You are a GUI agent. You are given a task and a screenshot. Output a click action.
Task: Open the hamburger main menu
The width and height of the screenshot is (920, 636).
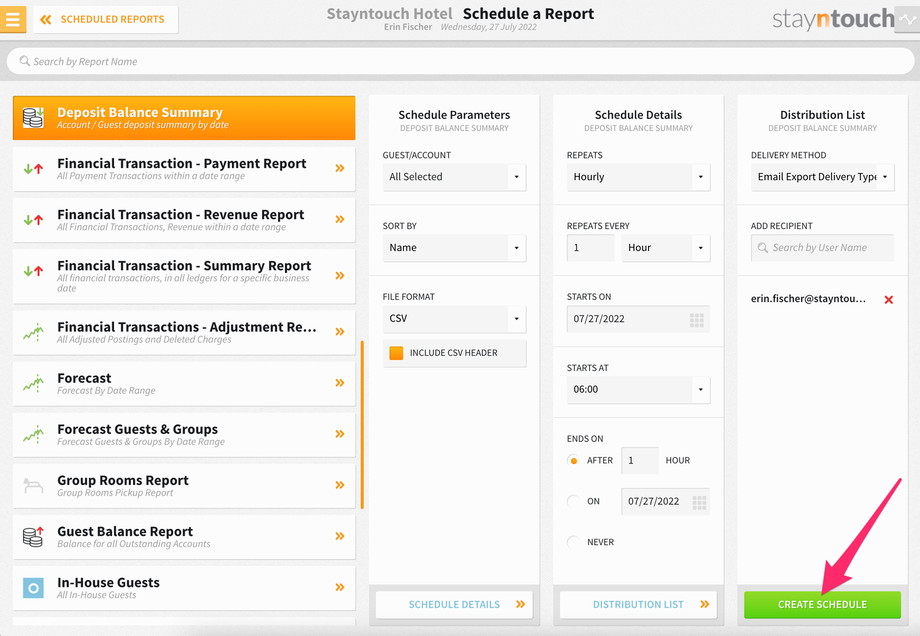tap(12, 19)
